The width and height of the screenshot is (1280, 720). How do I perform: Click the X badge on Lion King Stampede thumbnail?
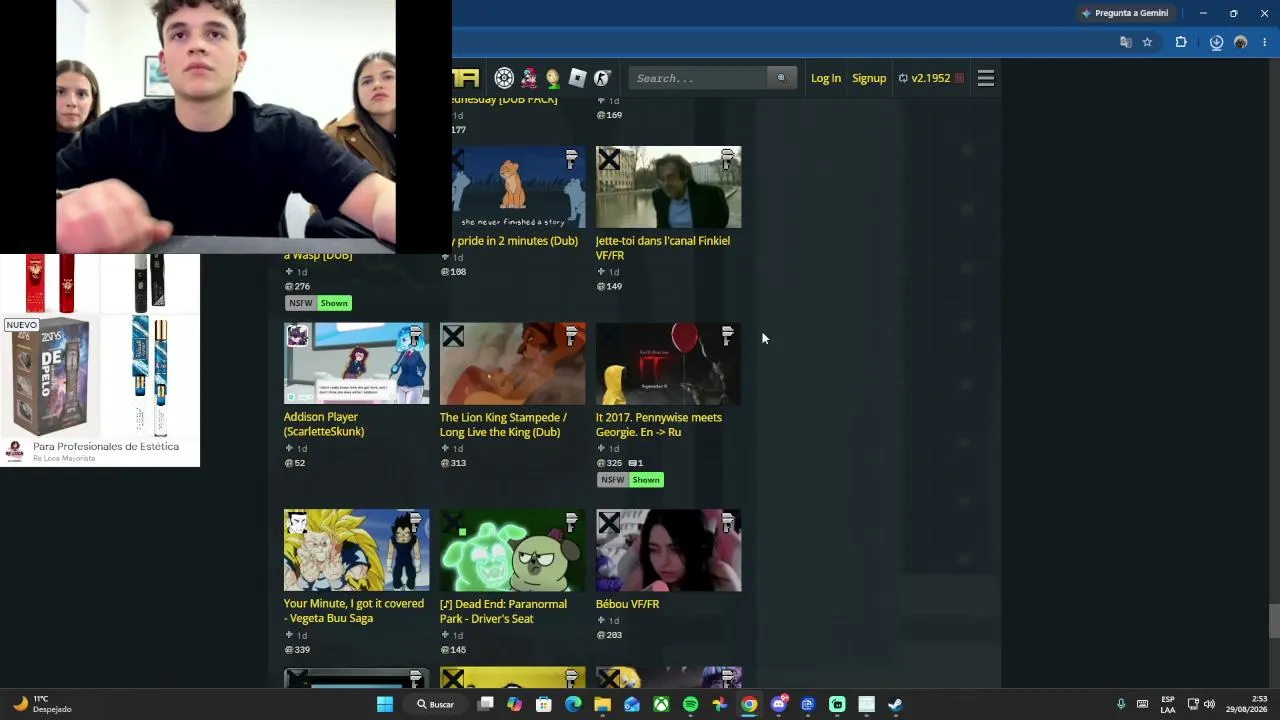tap(453, 336)
